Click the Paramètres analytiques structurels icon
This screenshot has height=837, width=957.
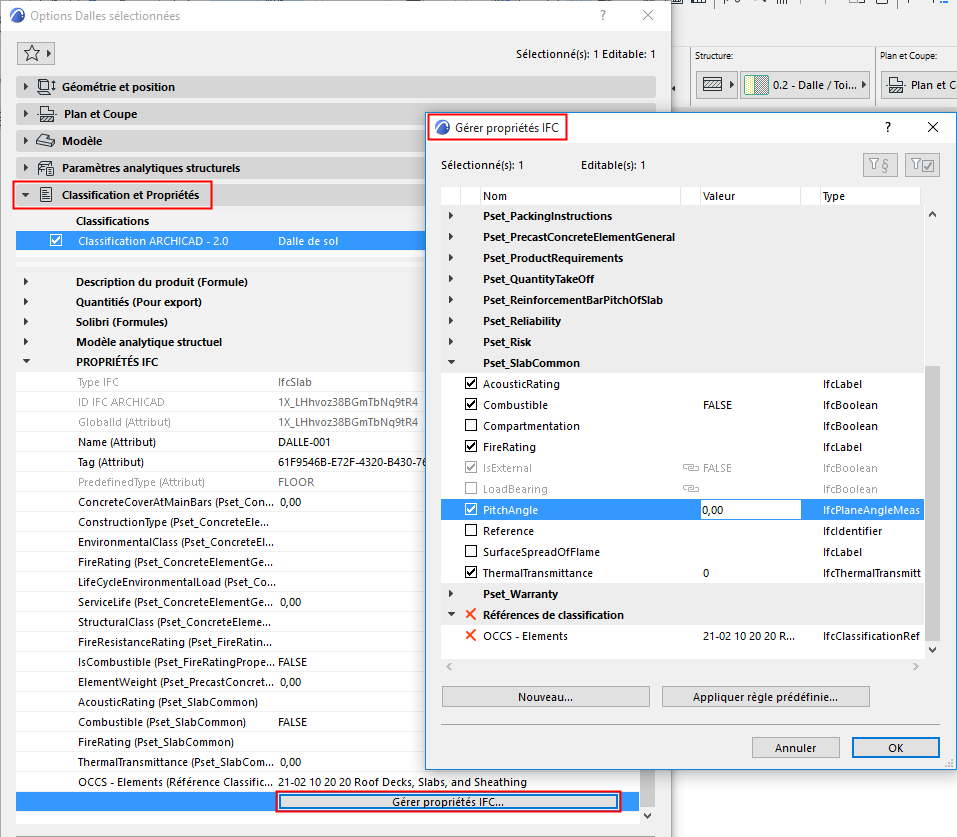[x=46, y=168]
